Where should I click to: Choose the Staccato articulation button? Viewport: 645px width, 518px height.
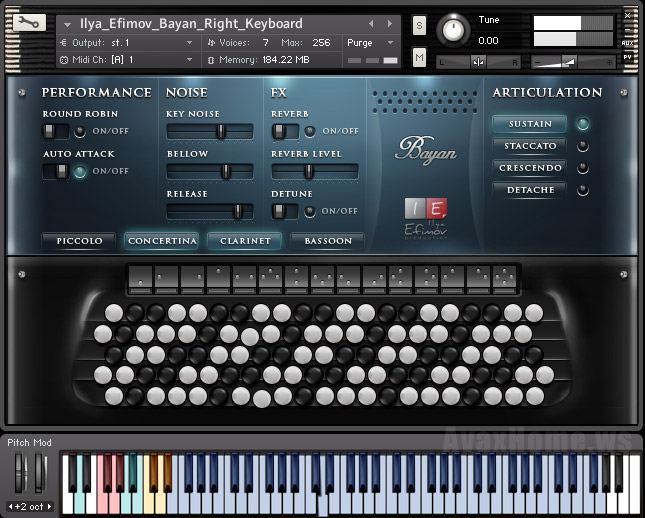coord(530,146)
